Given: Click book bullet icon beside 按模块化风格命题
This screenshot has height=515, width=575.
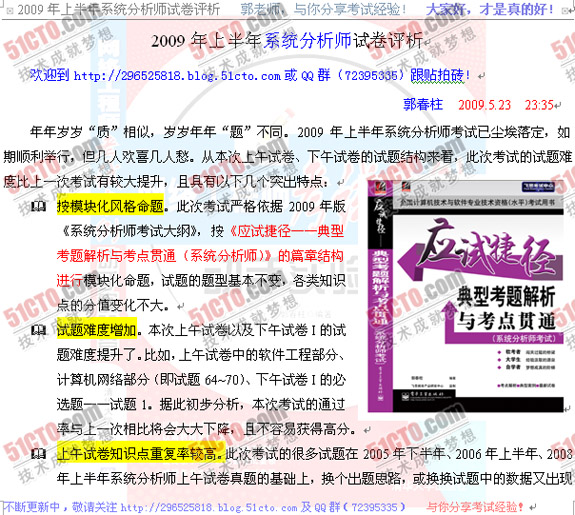Looking at the screenshot, I should click(39, 207).
